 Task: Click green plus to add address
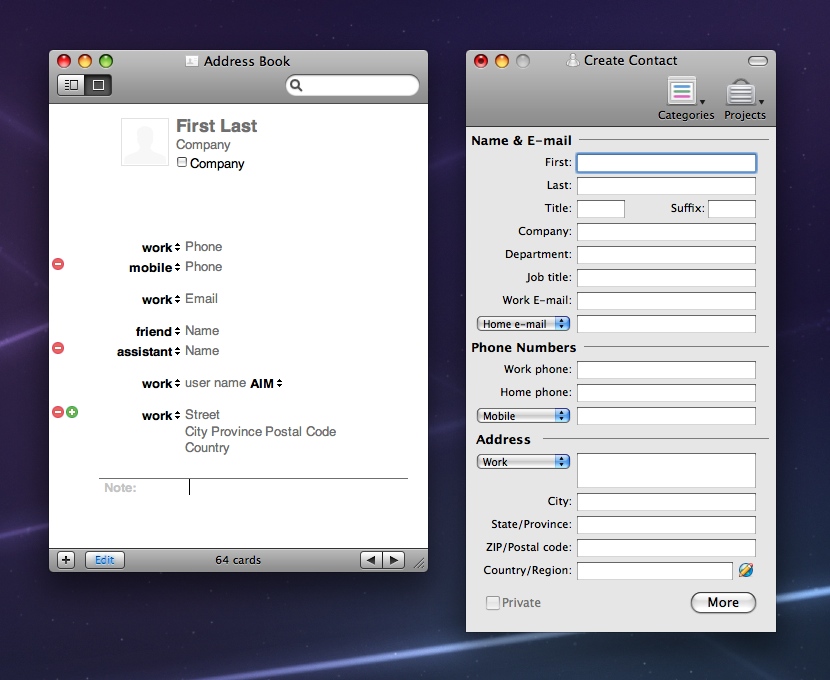pyautogui.click(x=72, y=412)
